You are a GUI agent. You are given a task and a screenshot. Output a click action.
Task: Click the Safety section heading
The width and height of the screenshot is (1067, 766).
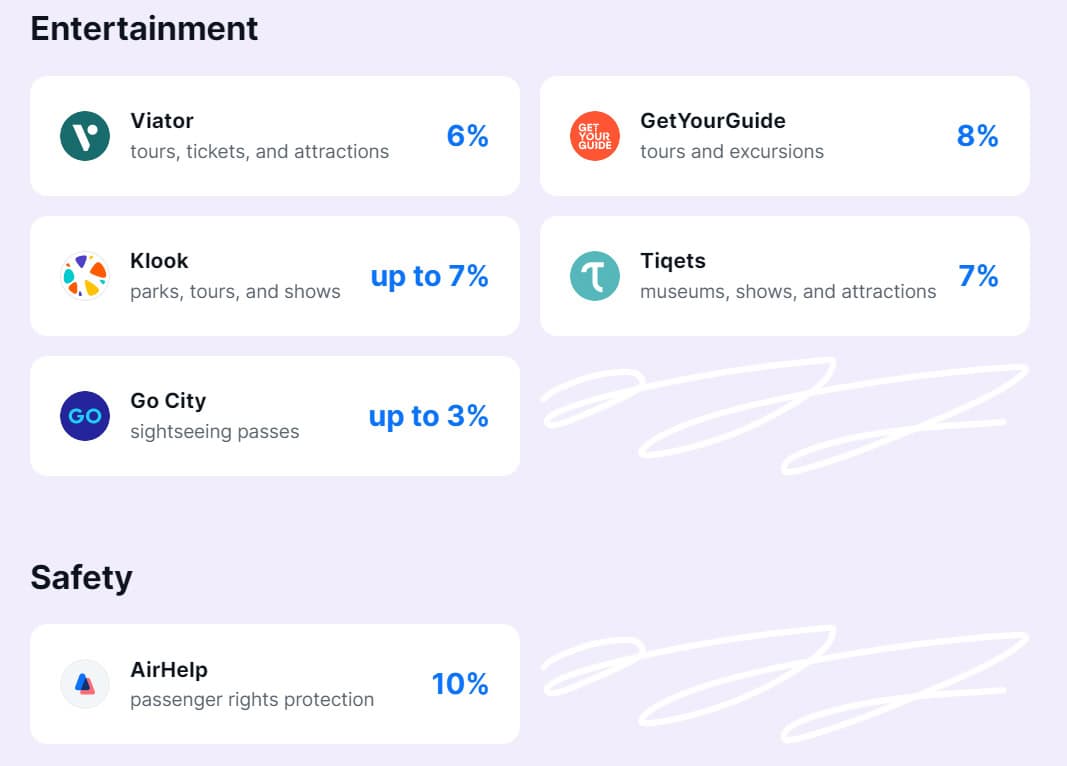point(81,577)
